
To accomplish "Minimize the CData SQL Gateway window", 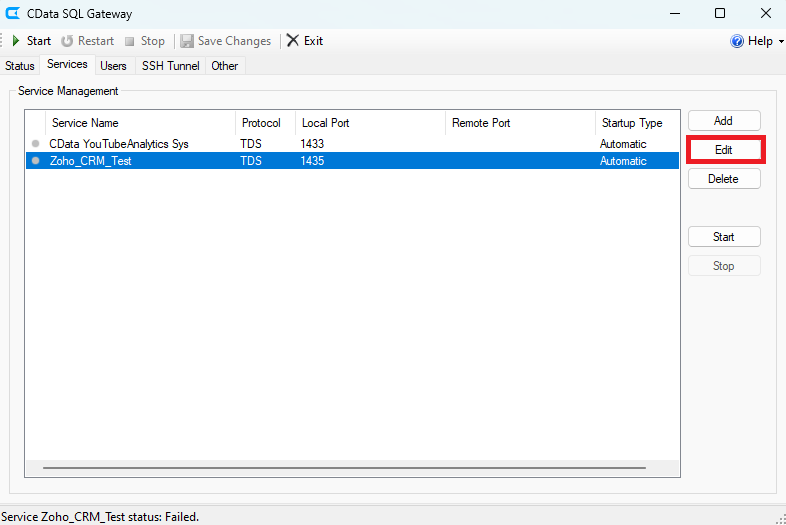I will 675,14.
